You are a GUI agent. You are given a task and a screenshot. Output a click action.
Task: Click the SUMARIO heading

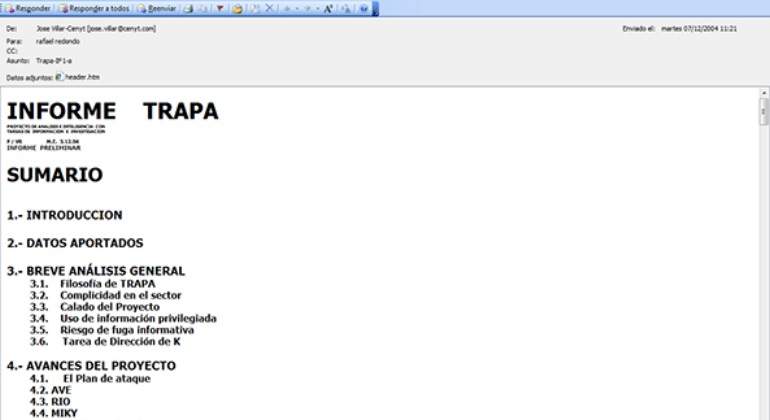coord(55,175)
